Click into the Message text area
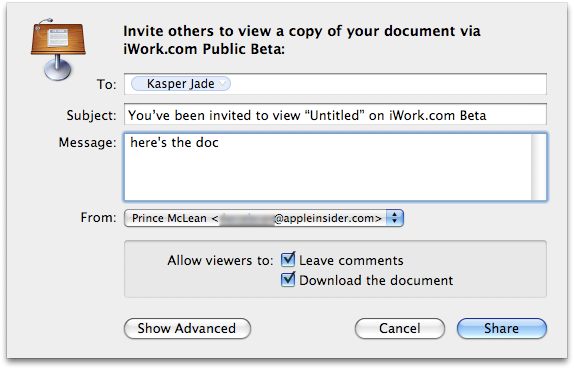This screenshot has height=369, width=574. tap(335, 167)
